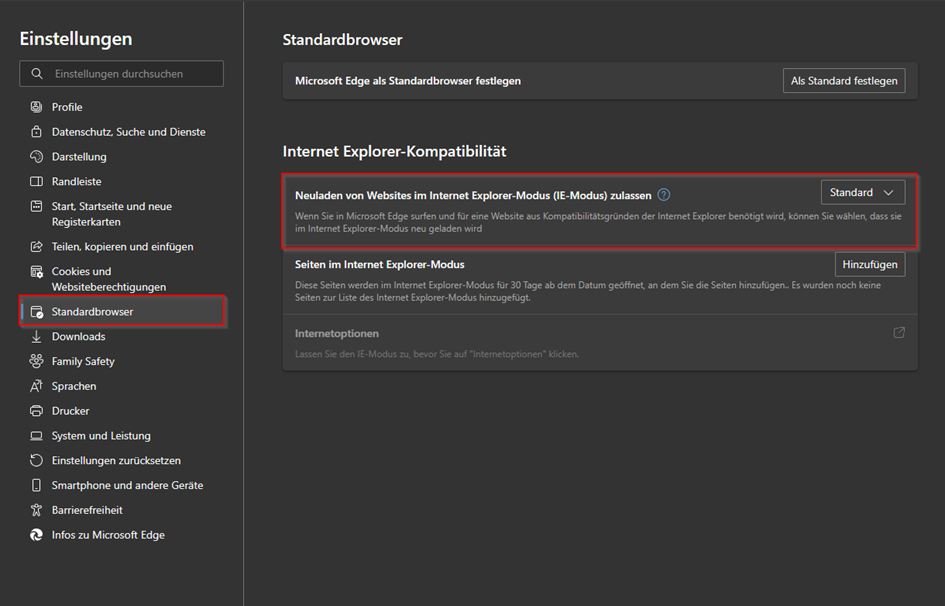Click 'Microsoft Edge als Standardbrowser festlegen' text

408,81
